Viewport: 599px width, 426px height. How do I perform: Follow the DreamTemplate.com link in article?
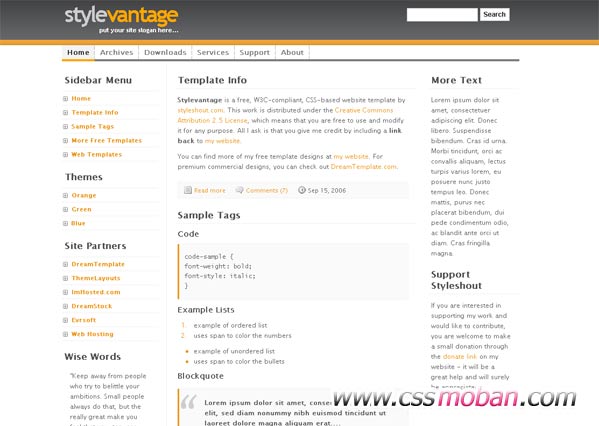(363, 167)
